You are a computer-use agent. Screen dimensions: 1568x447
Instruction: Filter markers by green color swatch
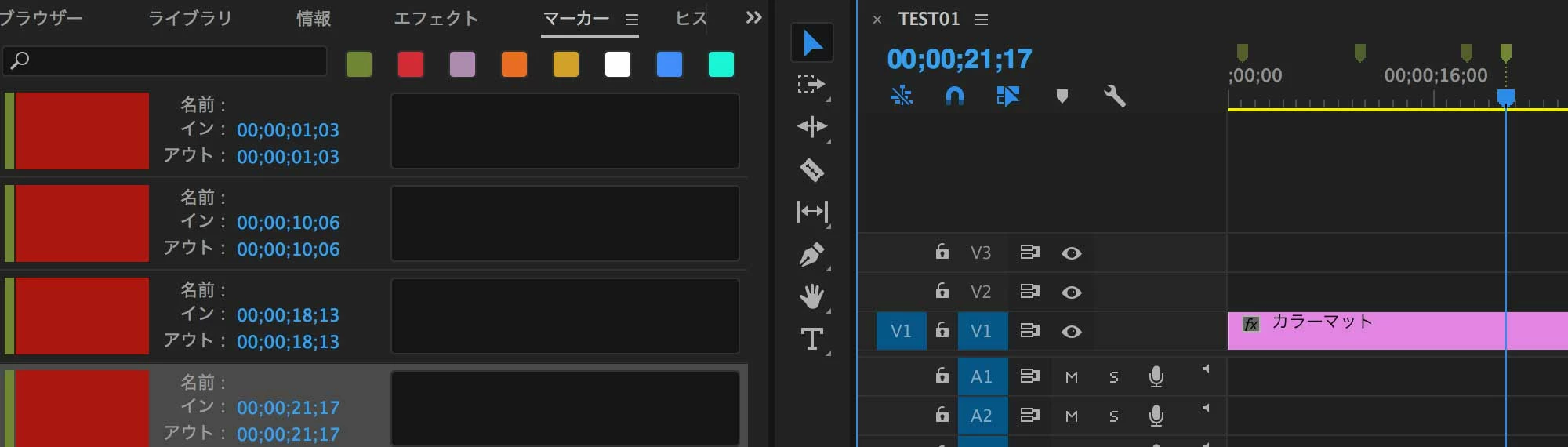pos(359,64)
